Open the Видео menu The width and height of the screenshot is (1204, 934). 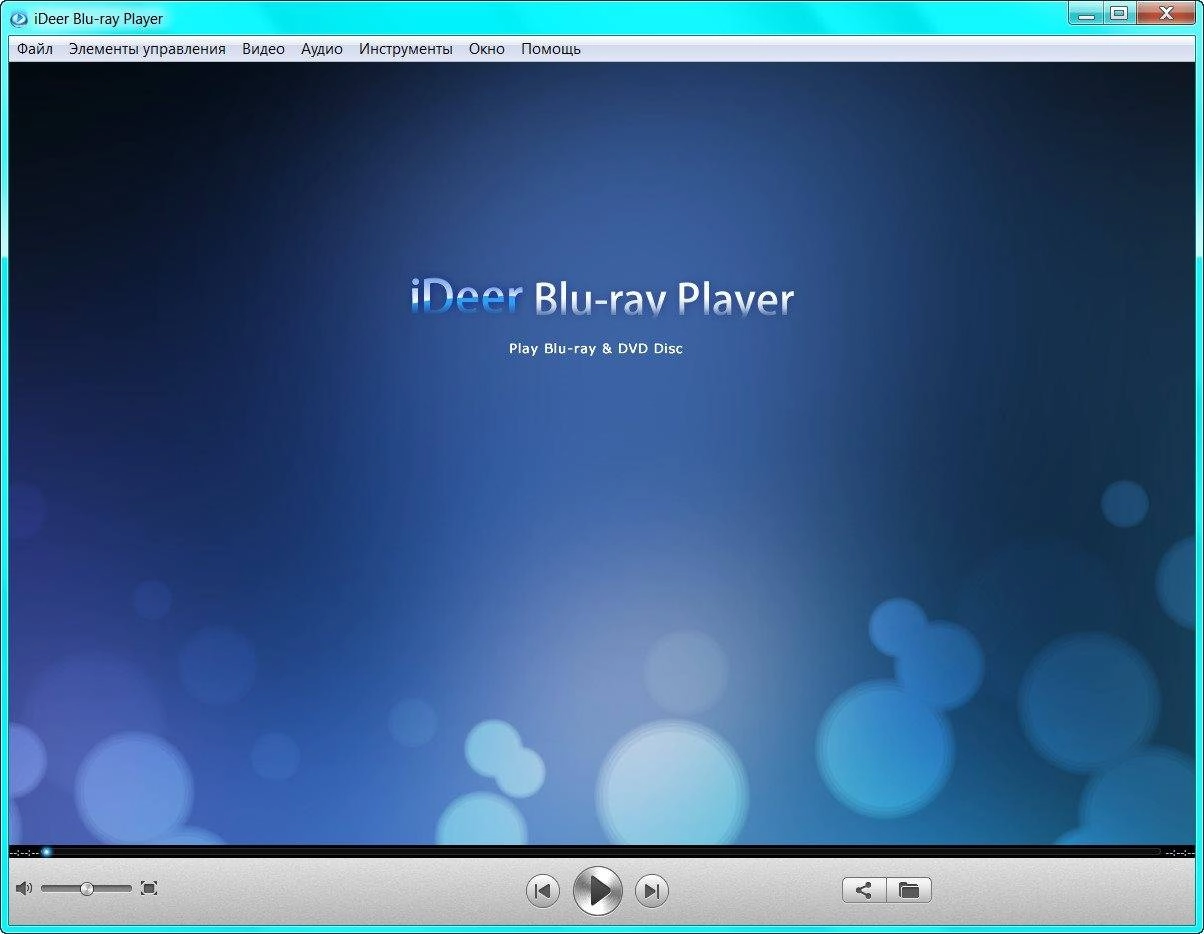pyautogui.click(x=263, y=49)
